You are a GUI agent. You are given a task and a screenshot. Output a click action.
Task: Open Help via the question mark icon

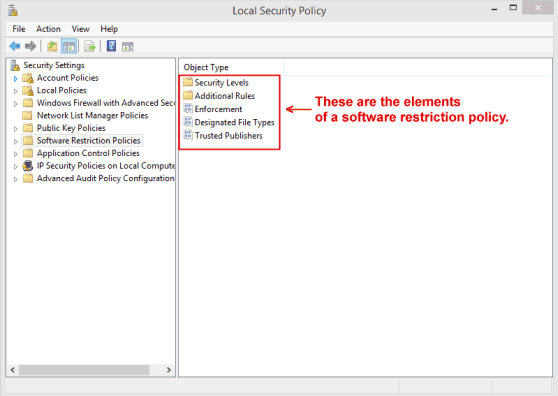pyautogui.click(x=111, y=46)
